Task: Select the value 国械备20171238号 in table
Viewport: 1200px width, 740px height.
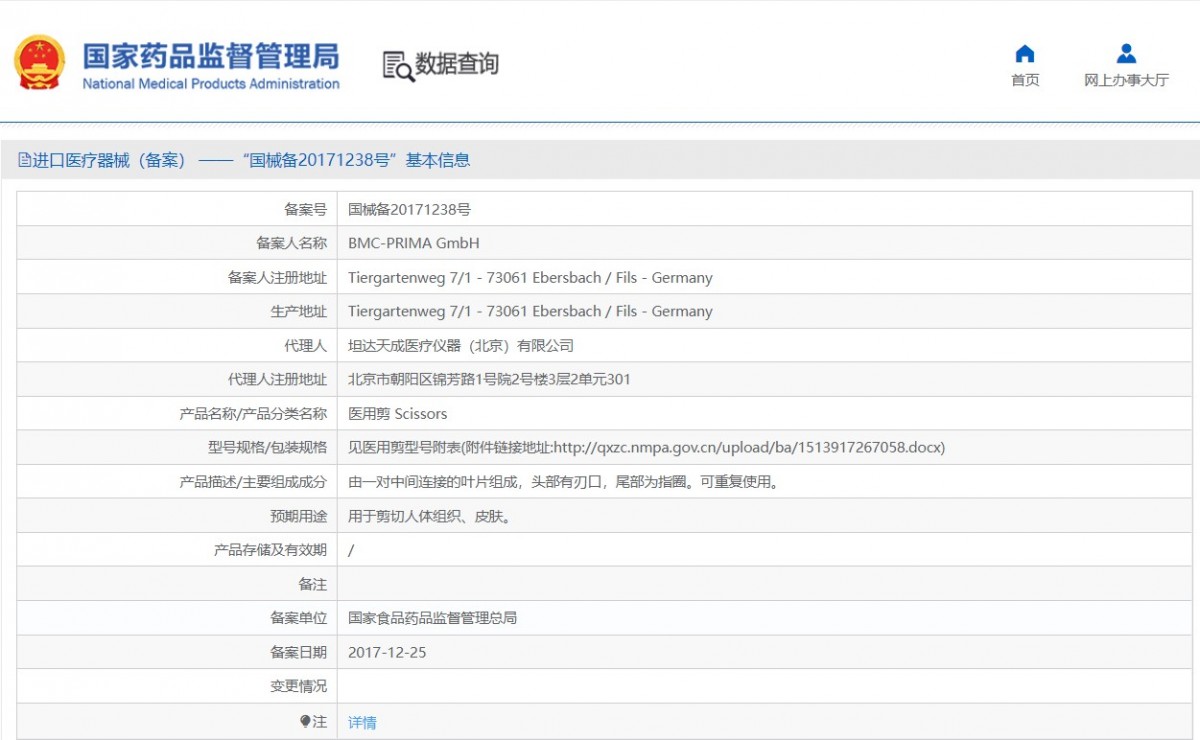Action: [409, 210]
